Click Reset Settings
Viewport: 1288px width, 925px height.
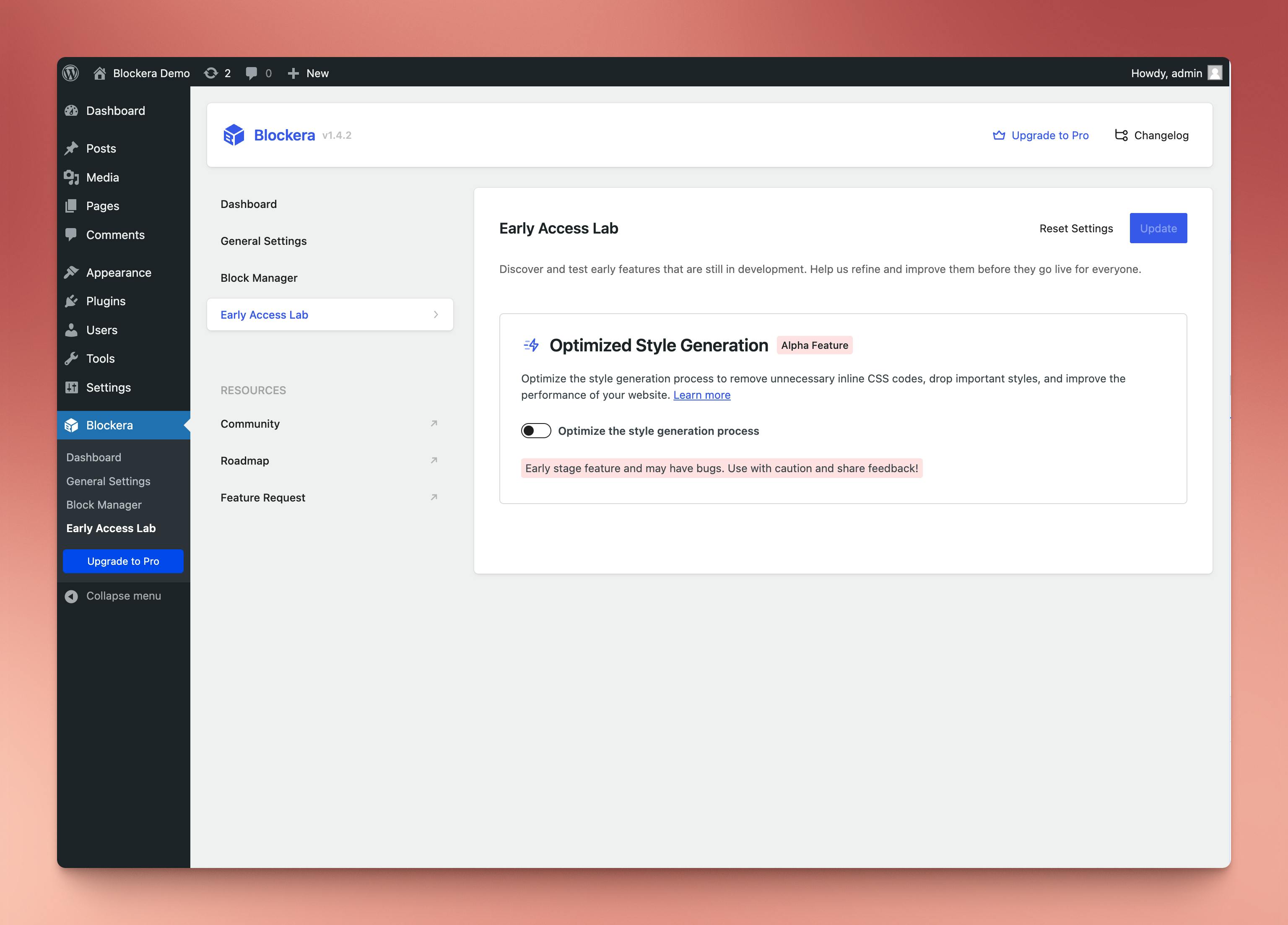pos(1076,228)
